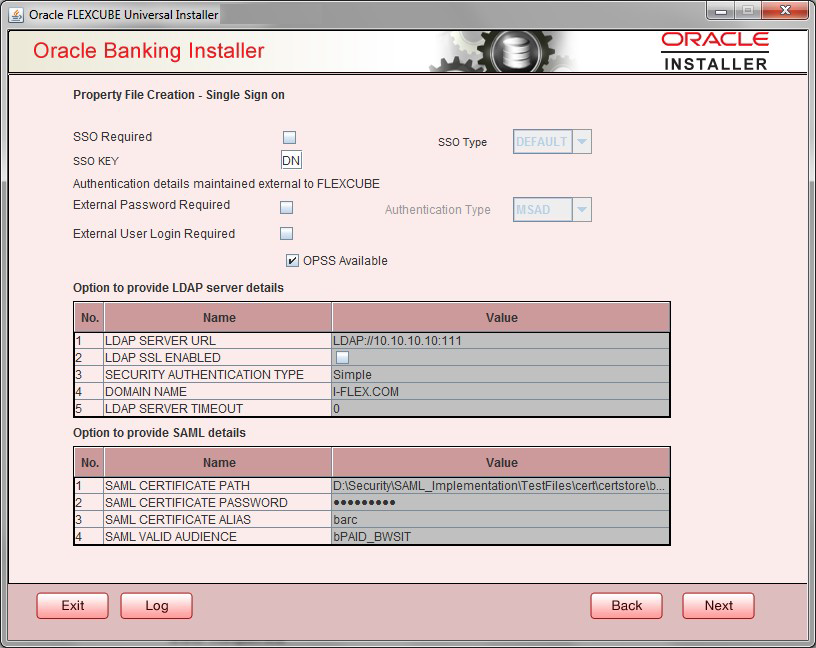Open the Authentication Type MSAD dropdown
Viewport: 816px width, 648px height.
pos(552,209)
